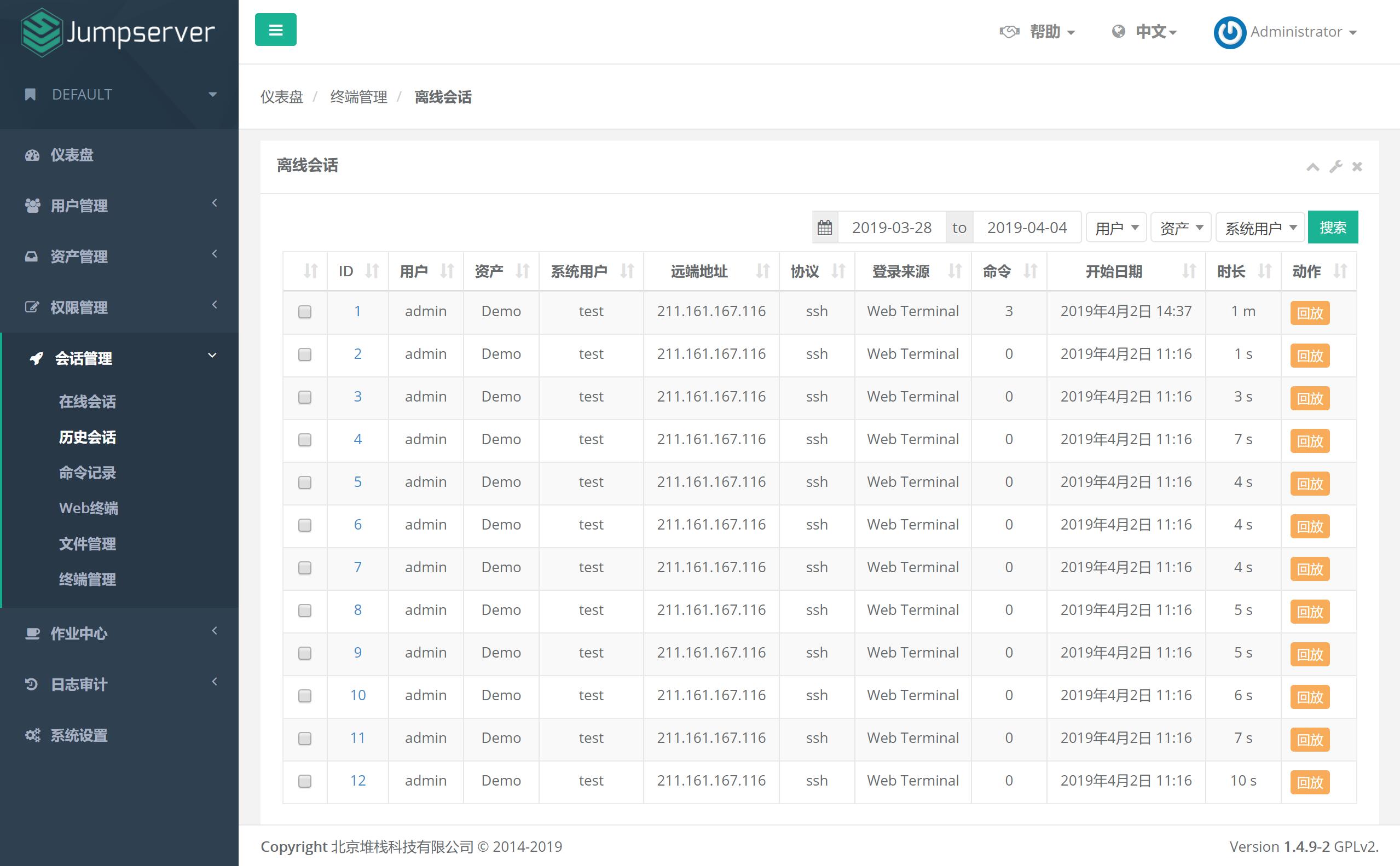Check the checkbox for session ID 6
The width and height of the screenshot is (1400, 866).
pos(305,525)
